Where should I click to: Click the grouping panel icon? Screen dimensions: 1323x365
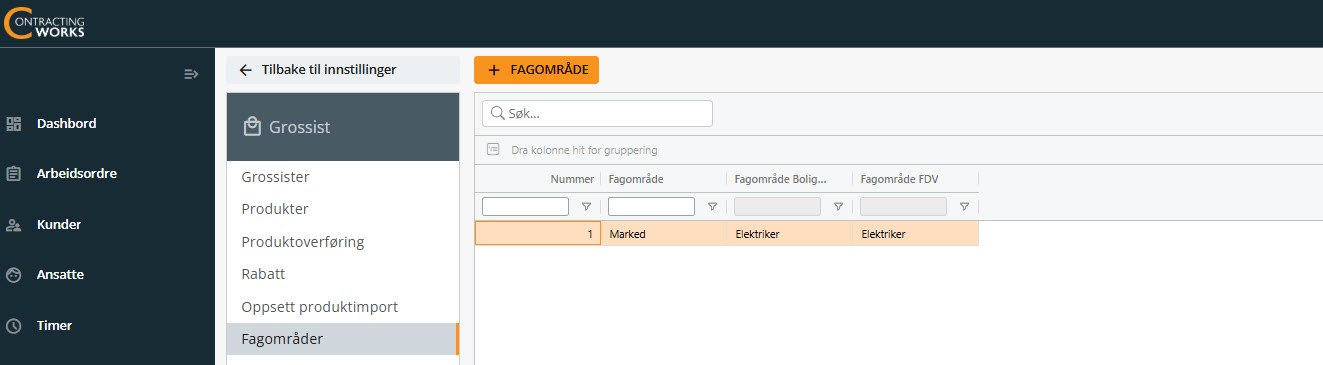pyautogui.click(x=493, y=150)
